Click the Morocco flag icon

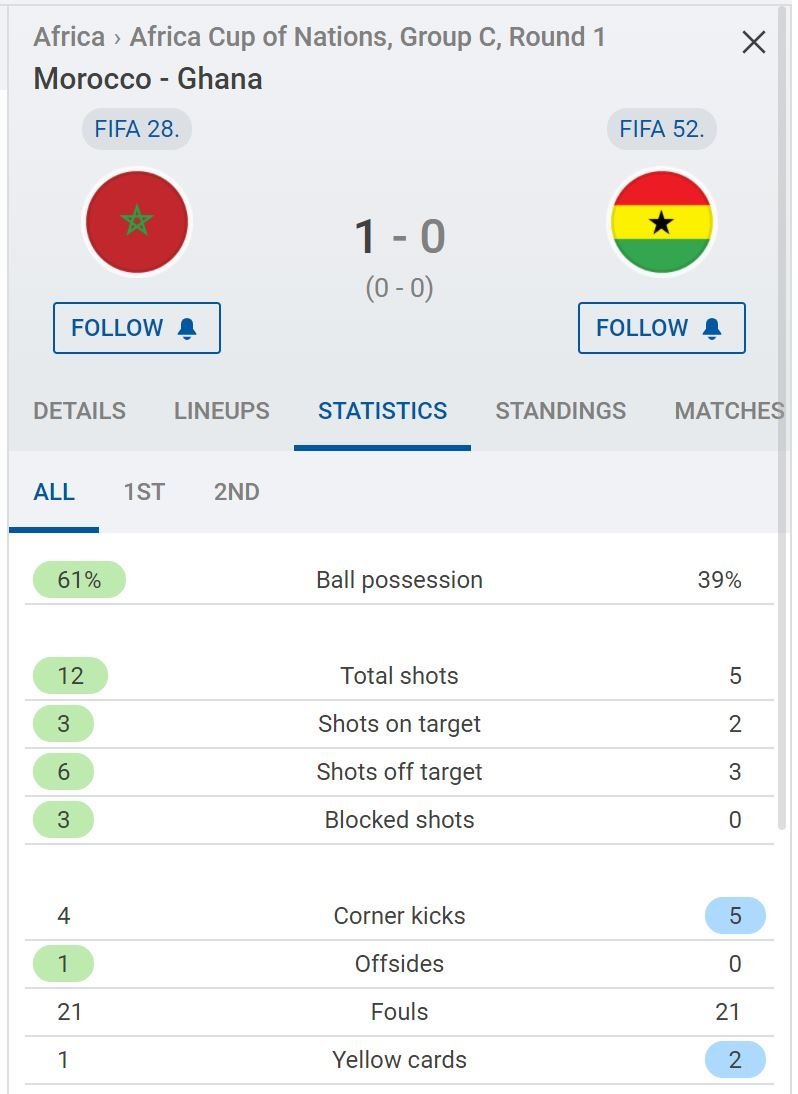pos(137,222)
